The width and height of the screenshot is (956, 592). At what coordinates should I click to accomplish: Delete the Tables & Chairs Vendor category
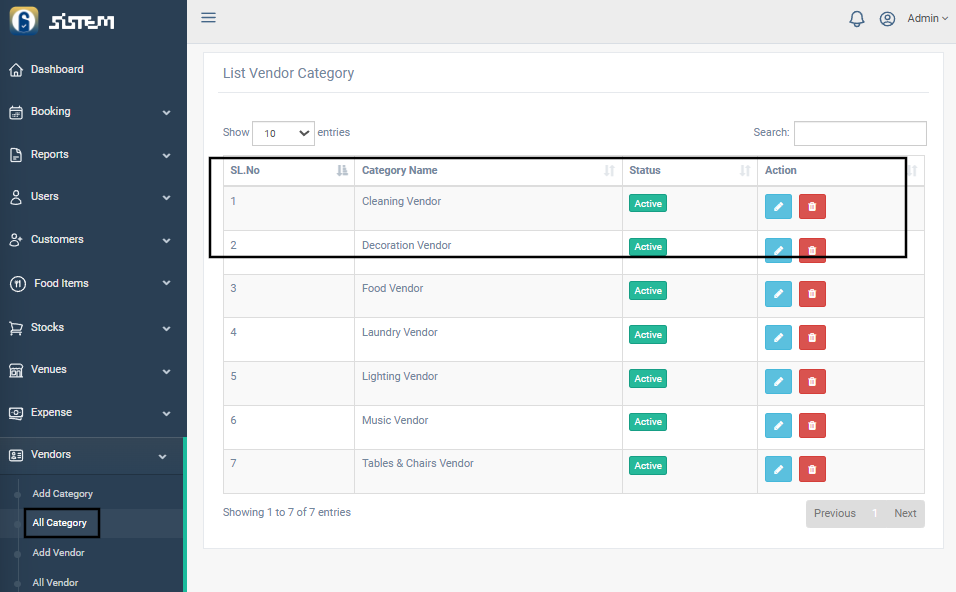tap(812, 469)
